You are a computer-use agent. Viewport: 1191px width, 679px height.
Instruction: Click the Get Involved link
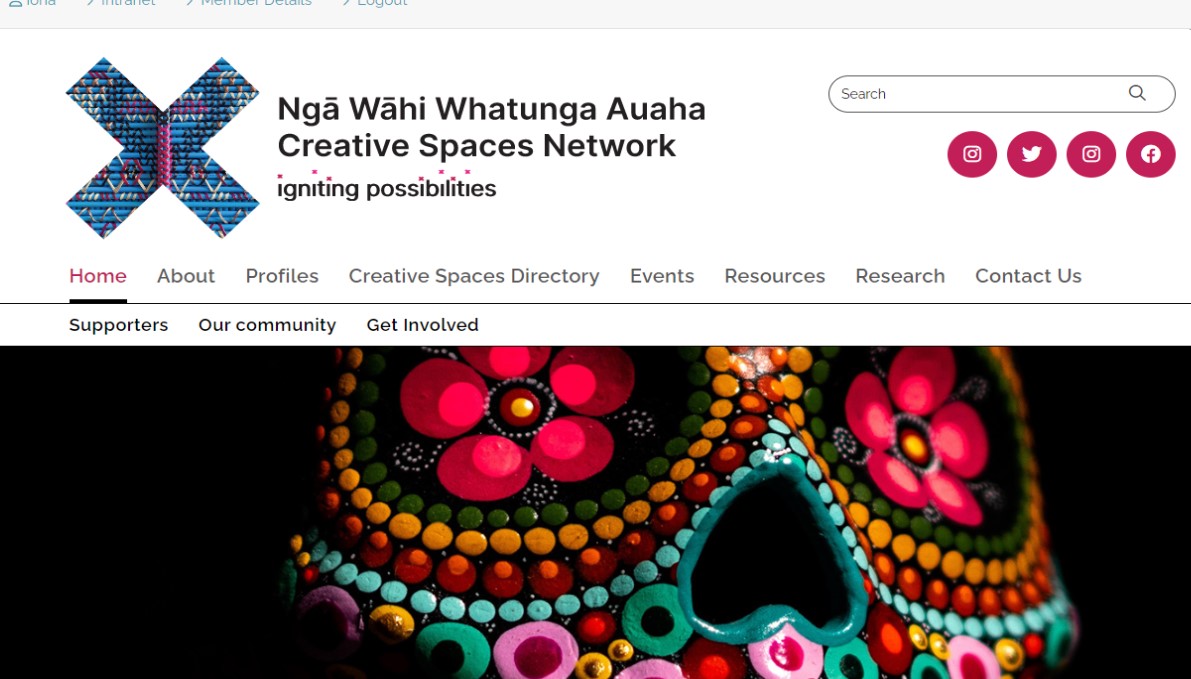[x=422, y=325]
